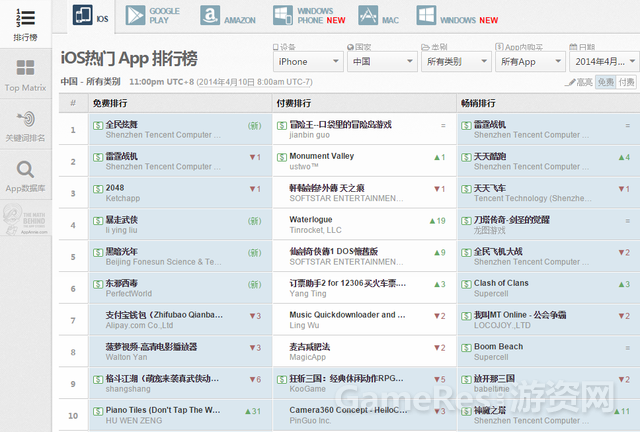Screen dimensions: 640x432
Task: Click the Shenzhen Tencent publisher under 全民炫舞
Action: pyautogui.click(x=163, y=135)
